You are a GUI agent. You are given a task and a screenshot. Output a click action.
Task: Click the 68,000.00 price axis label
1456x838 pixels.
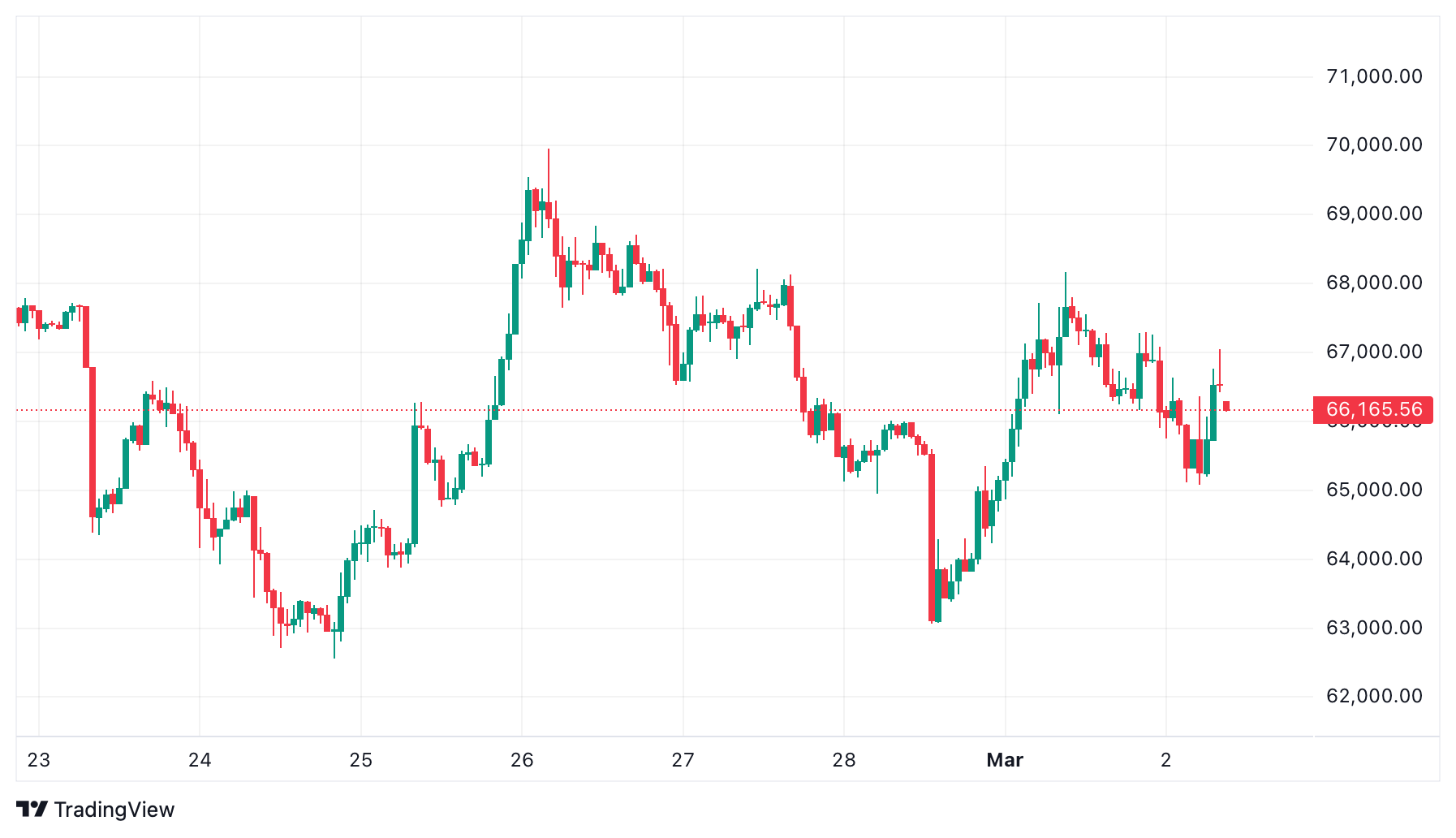[x=1374, y=283]
